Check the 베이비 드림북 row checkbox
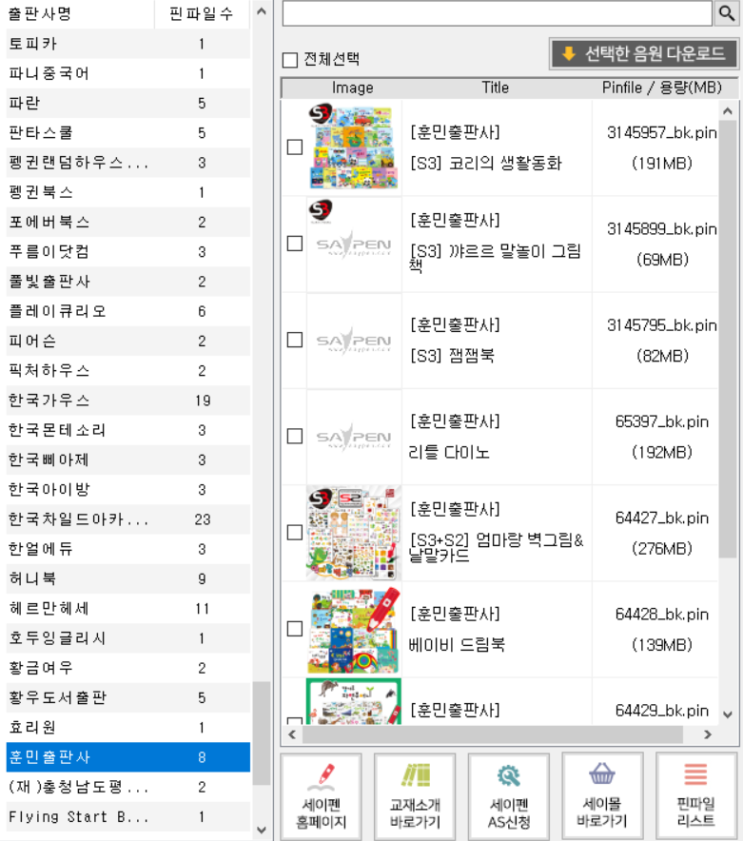The height and width of the screenshot is (841, 743). click(x=295, y=629)
